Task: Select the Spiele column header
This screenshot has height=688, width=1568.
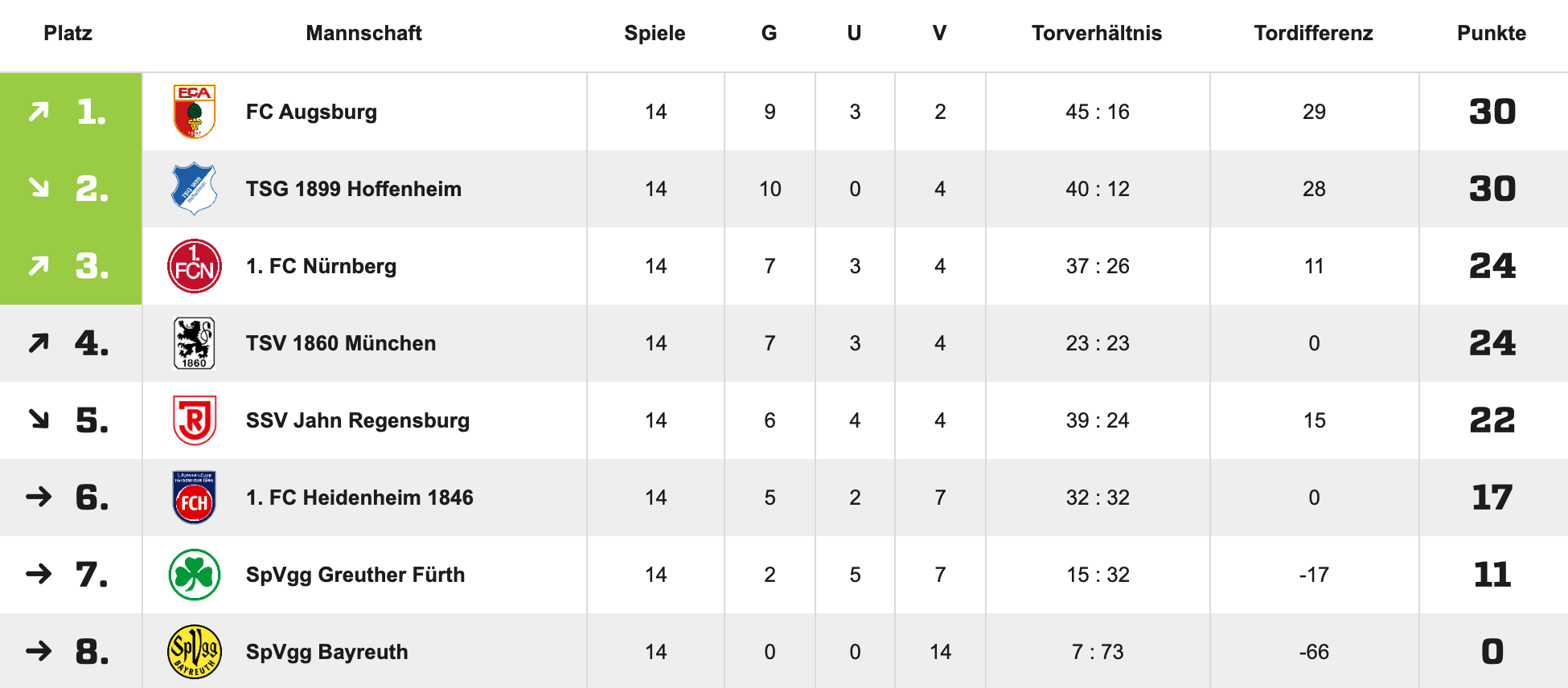Action: (x=655, y=33)
